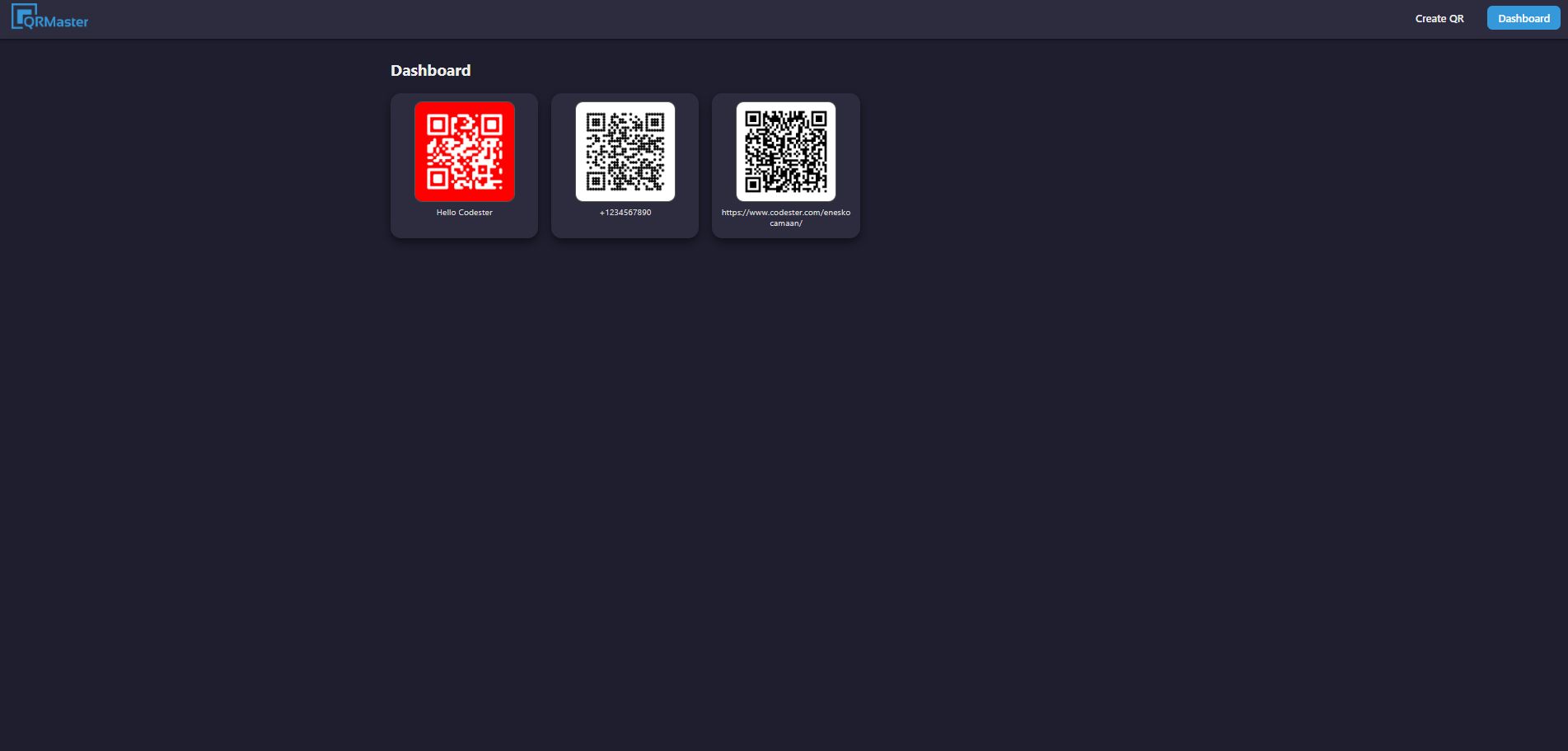This screenshot has height=751, width=1568.
Task: Go to the Dashboard nav button
Action: (x=1524, y=18)
